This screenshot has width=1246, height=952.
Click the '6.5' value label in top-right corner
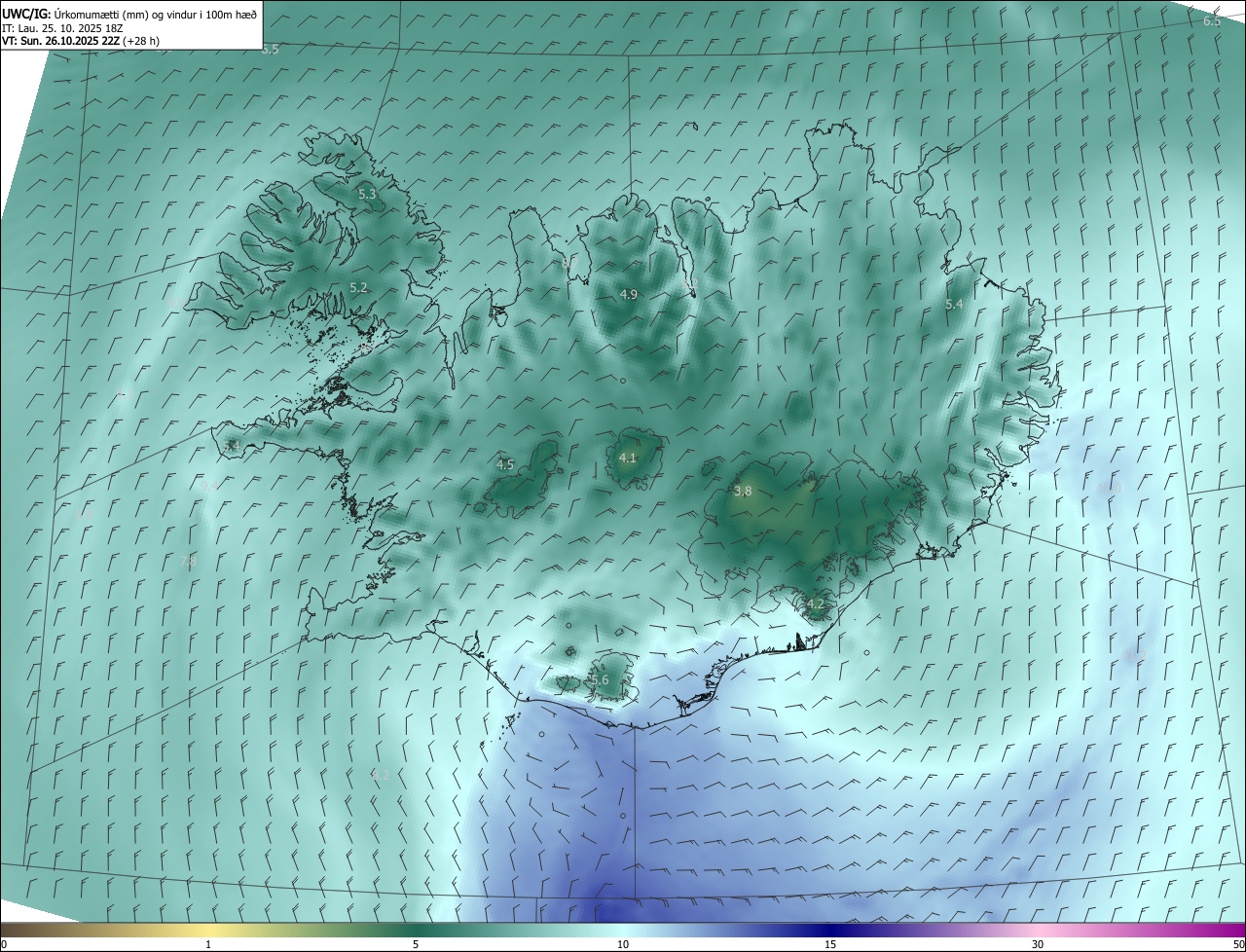(1212, 20)
